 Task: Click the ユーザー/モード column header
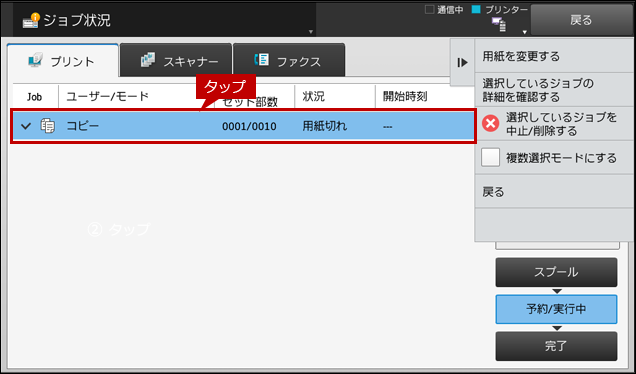pos(107,96)
